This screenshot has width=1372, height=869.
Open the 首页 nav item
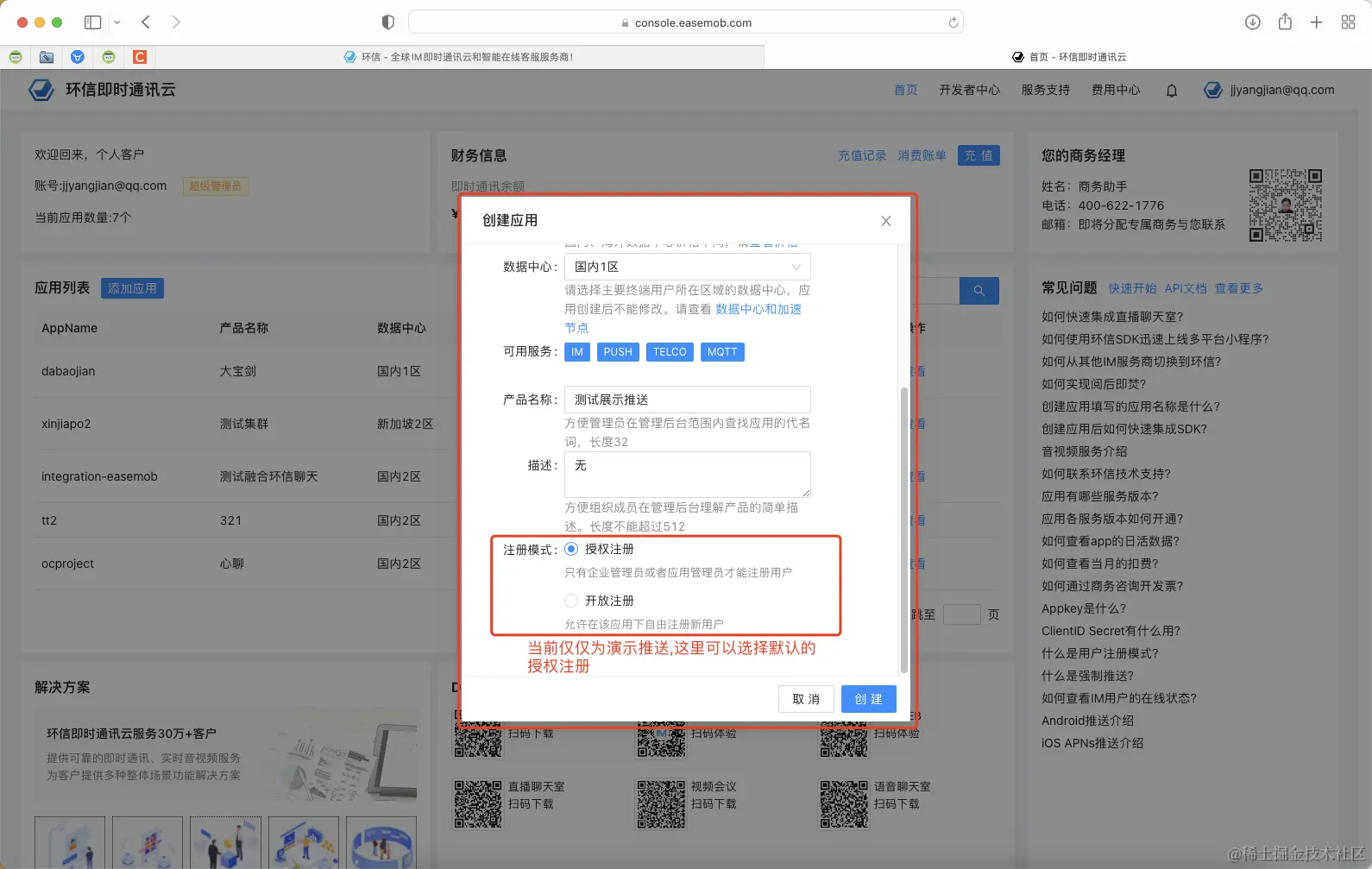coord(906,90)
